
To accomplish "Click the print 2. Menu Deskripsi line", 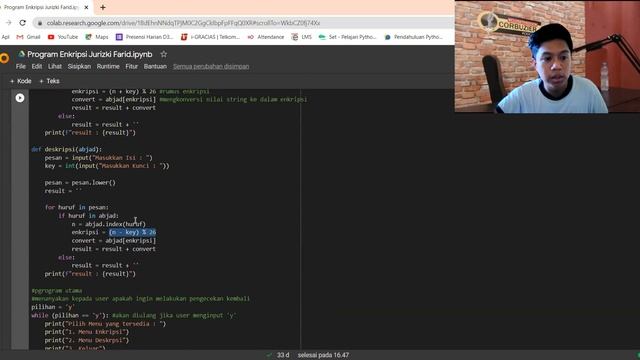I will 87,340.
